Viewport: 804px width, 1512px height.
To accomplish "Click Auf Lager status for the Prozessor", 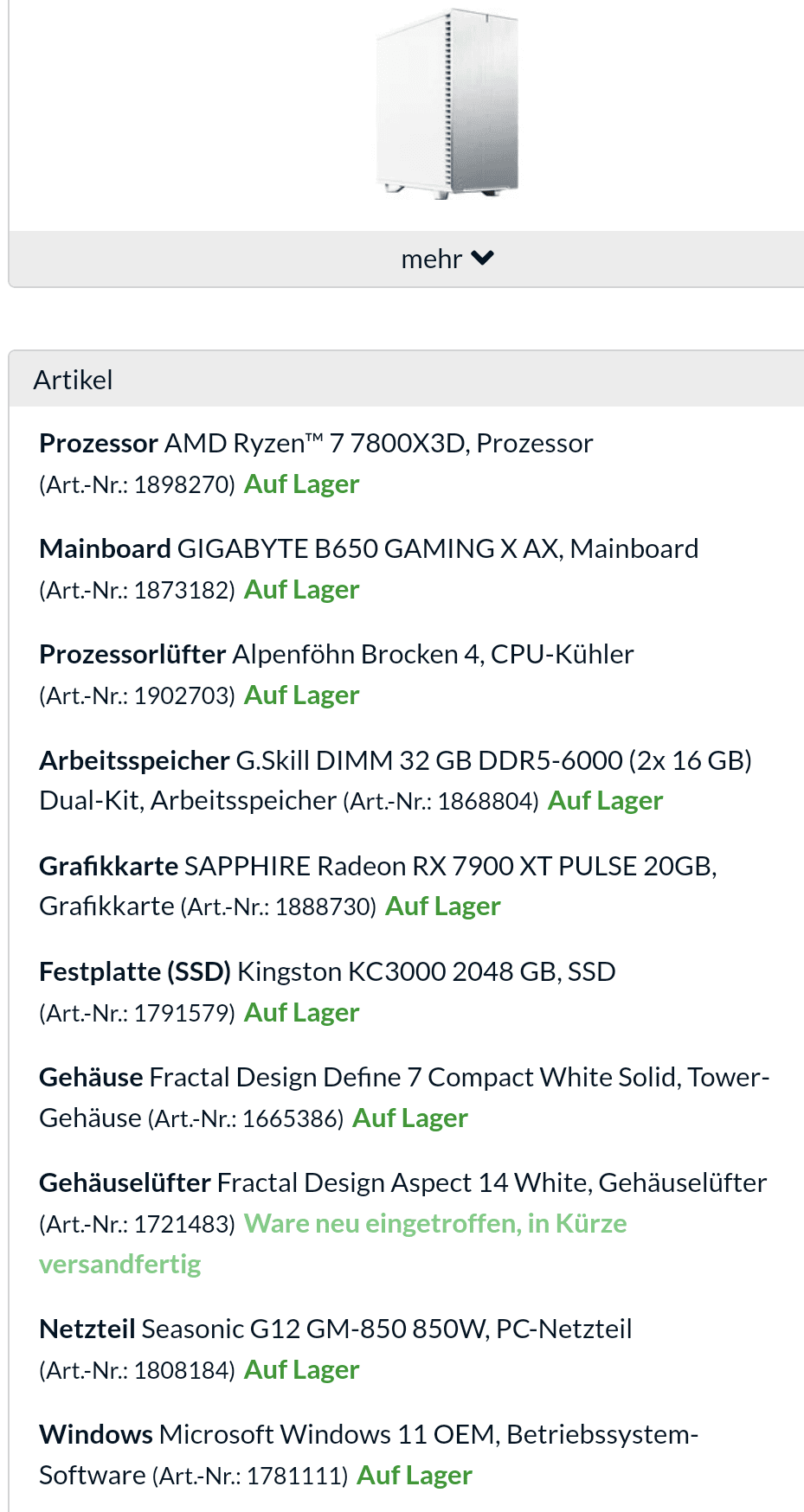I will [301, 484].
